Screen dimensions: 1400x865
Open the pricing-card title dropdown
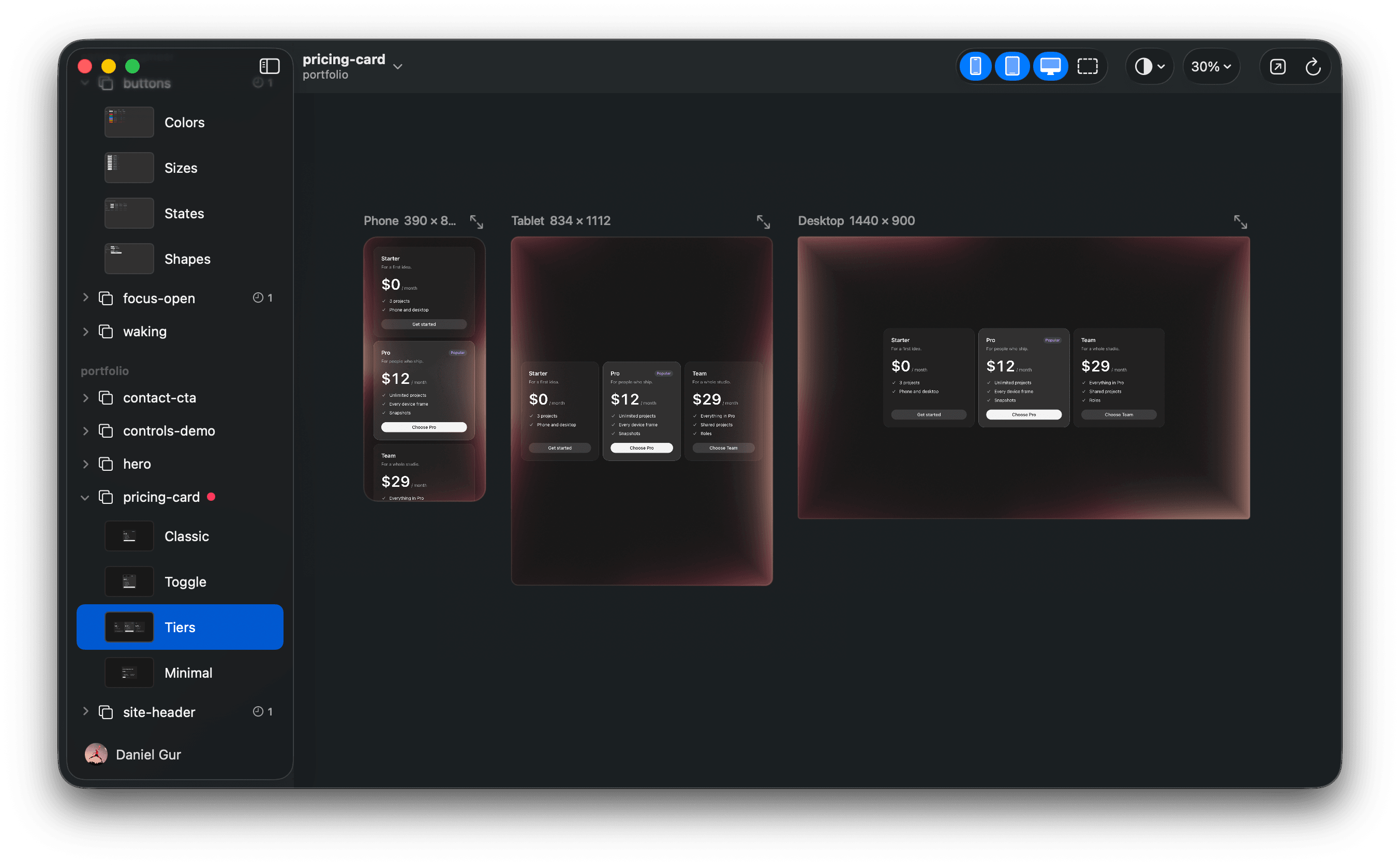398,66
